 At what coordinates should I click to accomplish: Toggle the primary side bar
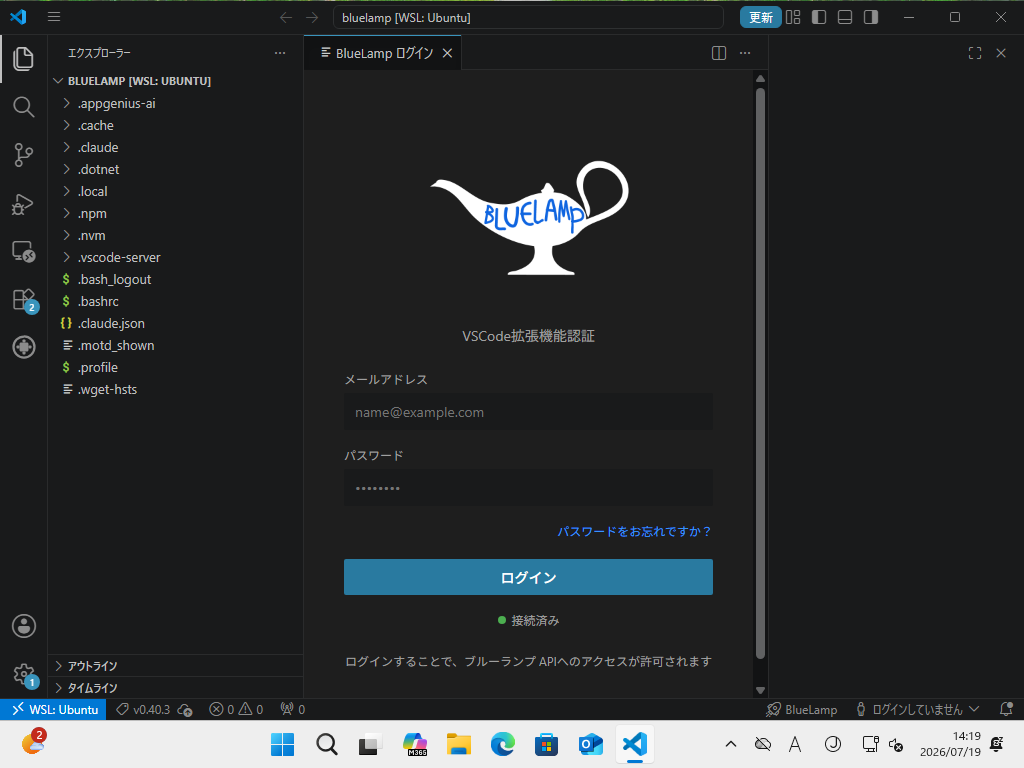pyautogui.click(x=819, y=18)
